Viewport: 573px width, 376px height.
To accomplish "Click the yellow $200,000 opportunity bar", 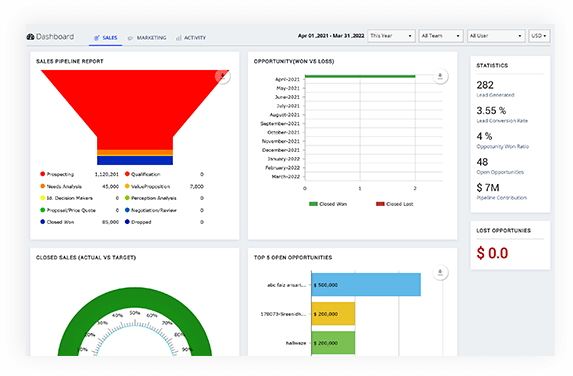I will click(x=333, y=314).
